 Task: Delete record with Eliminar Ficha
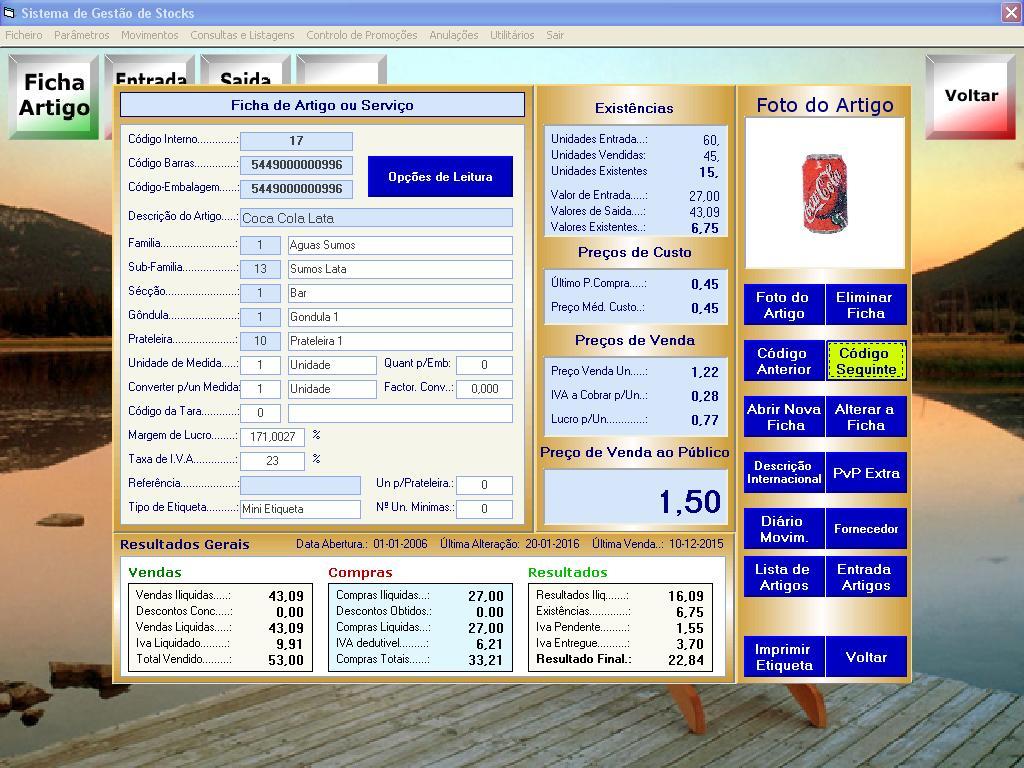click(x=865, y=305)
